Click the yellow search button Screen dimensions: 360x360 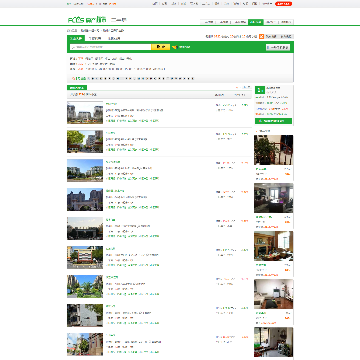coord(161,47)
